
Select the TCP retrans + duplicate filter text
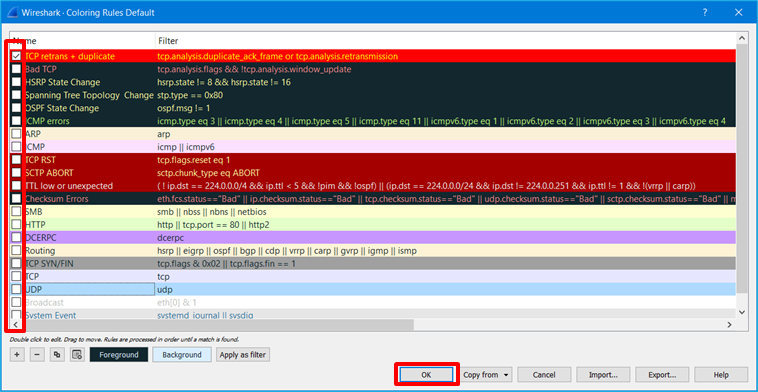(277, 57)
